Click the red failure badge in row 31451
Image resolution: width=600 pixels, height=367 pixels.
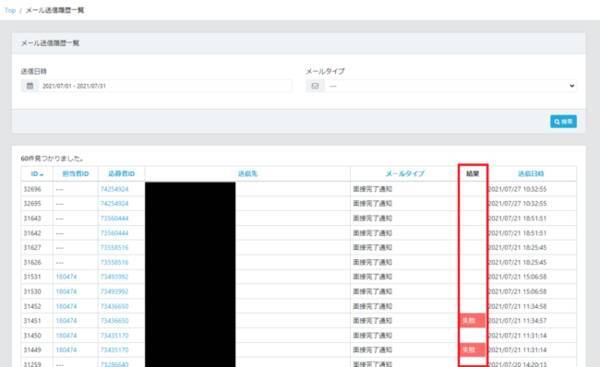472,320
